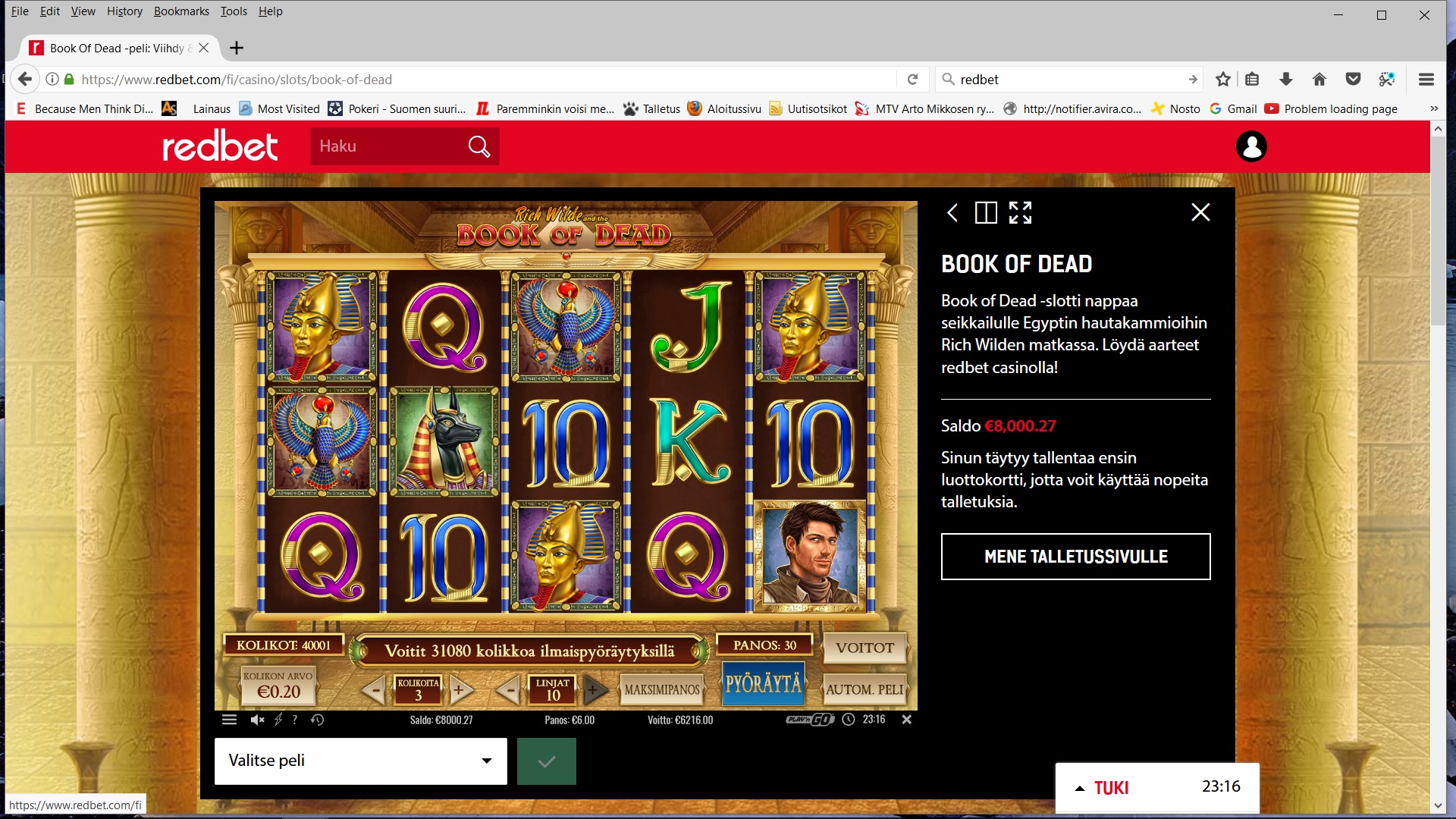Open the Voitot paytable button
The width and height of the screenshot is (1456, 819).
864,648
